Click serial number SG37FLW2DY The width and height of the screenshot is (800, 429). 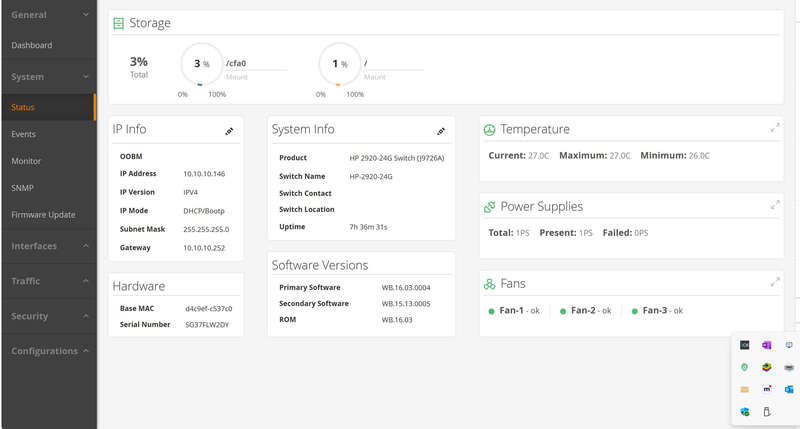point(207,324)
